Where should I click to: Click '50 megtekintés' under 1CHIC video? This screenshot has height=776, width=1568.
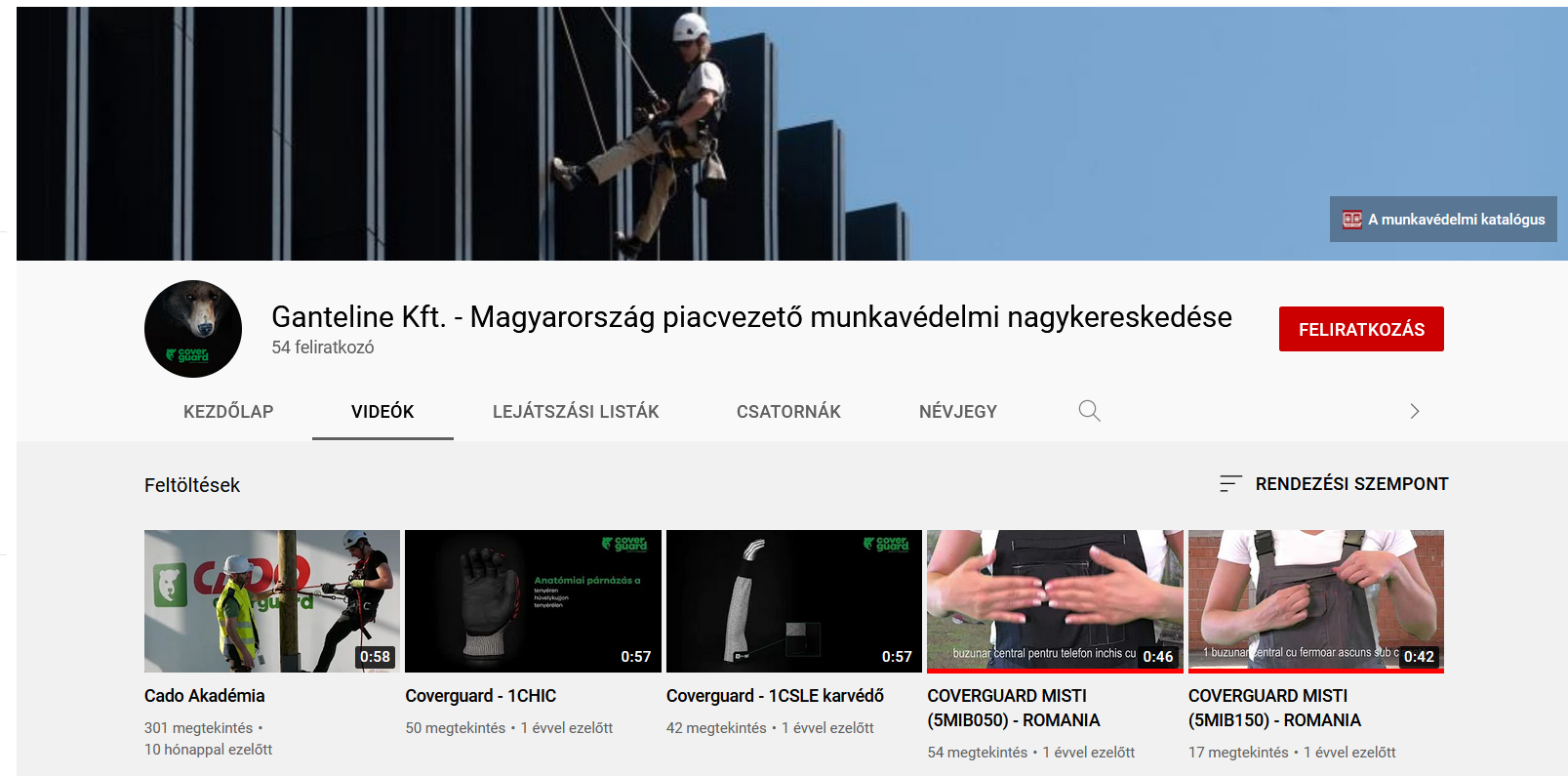coord(456,728)
